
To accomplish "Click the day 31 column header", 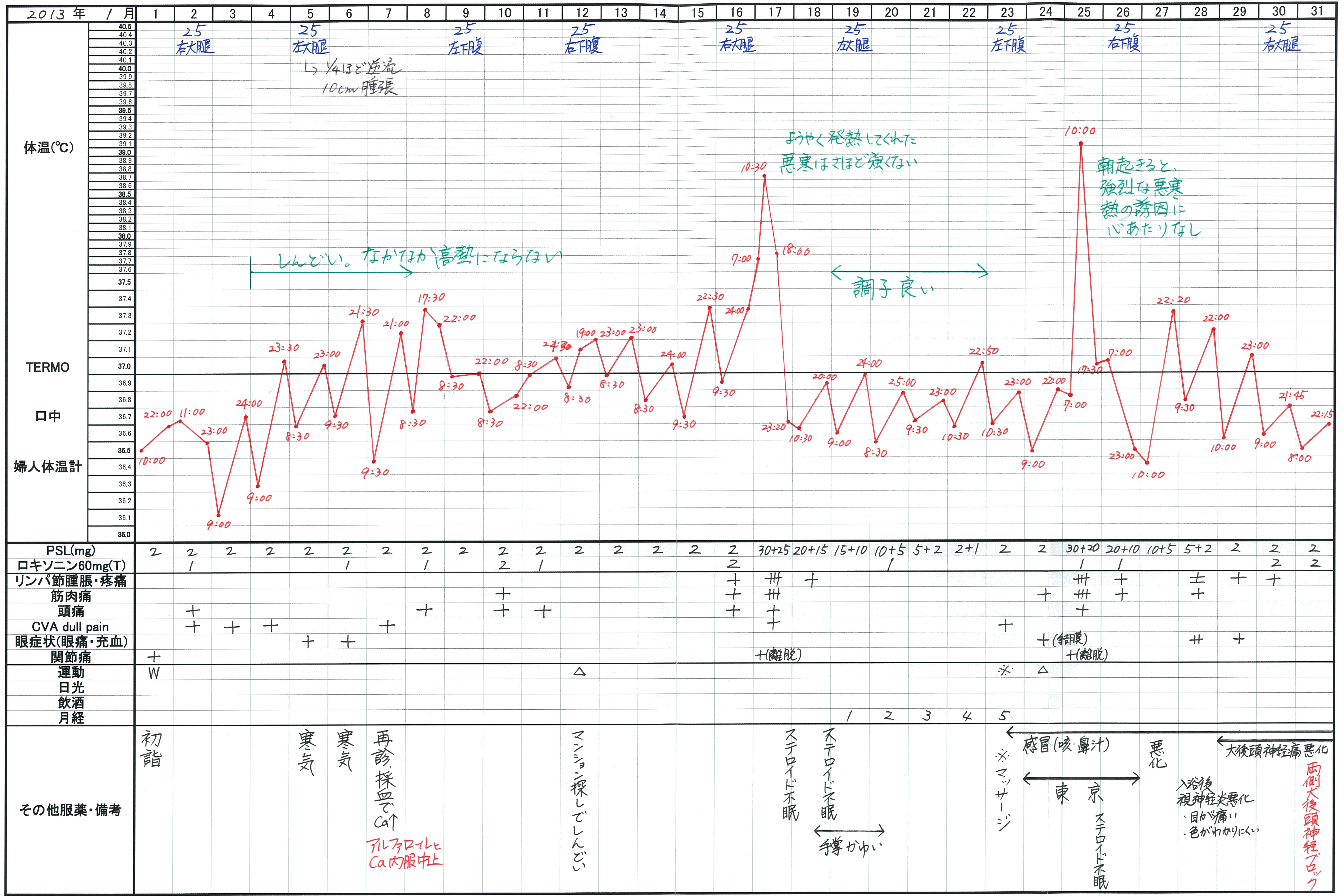I will point(1317,11).
